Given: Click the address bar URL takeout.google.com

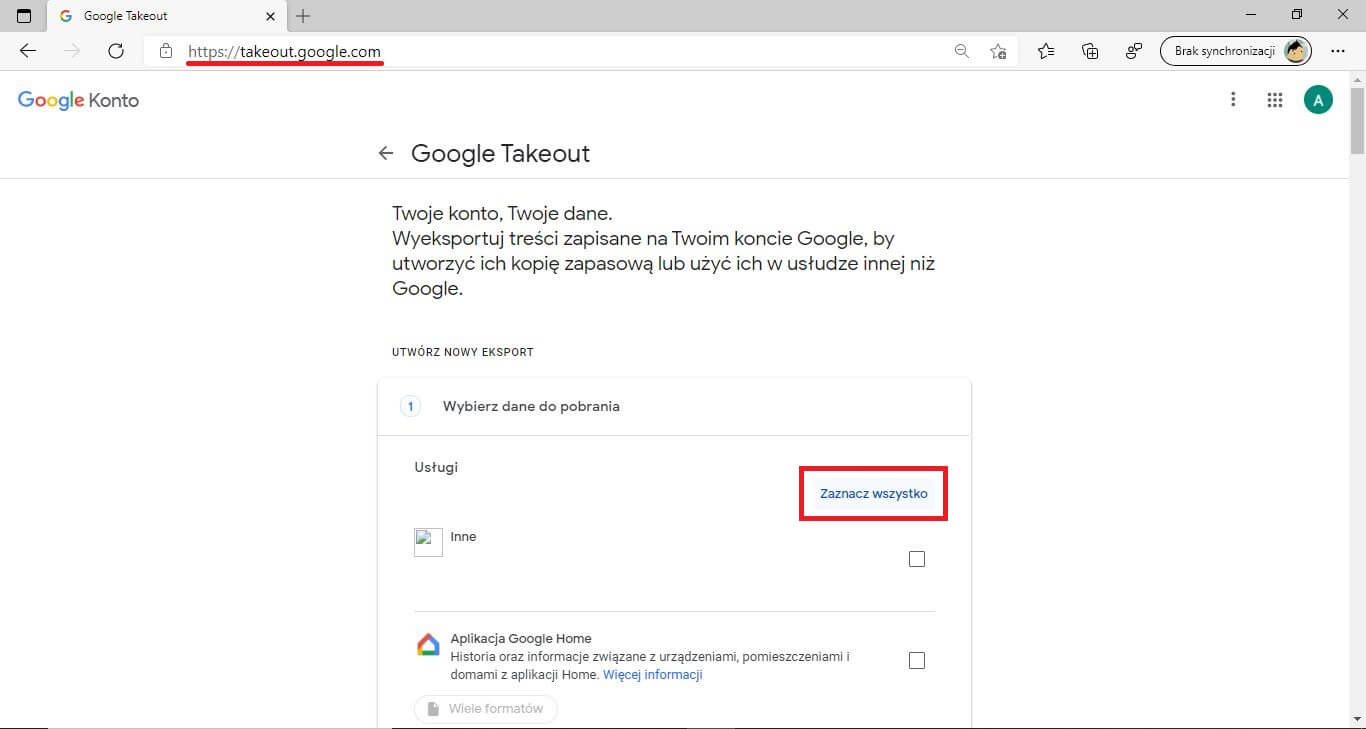Looking at the screenshot, I should tap(285, 51).
